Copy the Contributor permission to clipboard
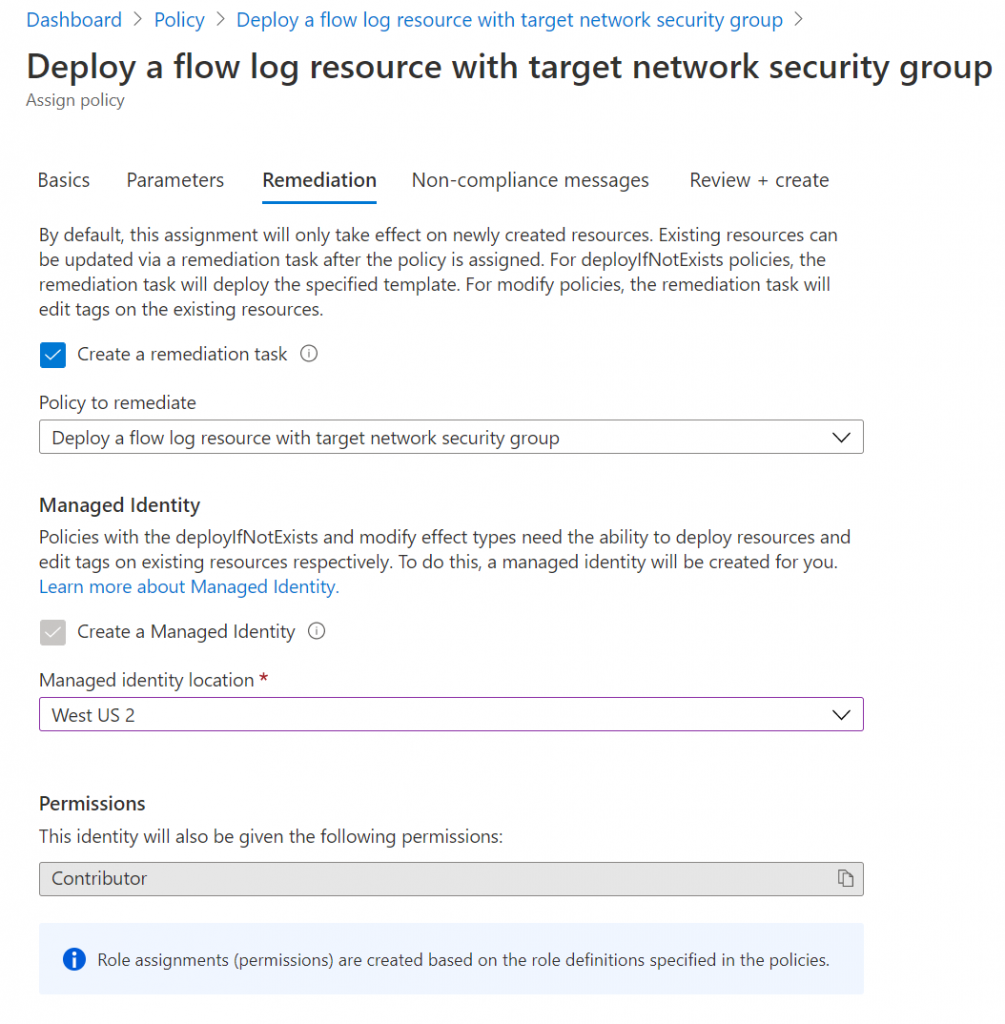Image resolution: width=1005 pixels, height=1024 pixels. pyautogui.click(x=846, y=878)
